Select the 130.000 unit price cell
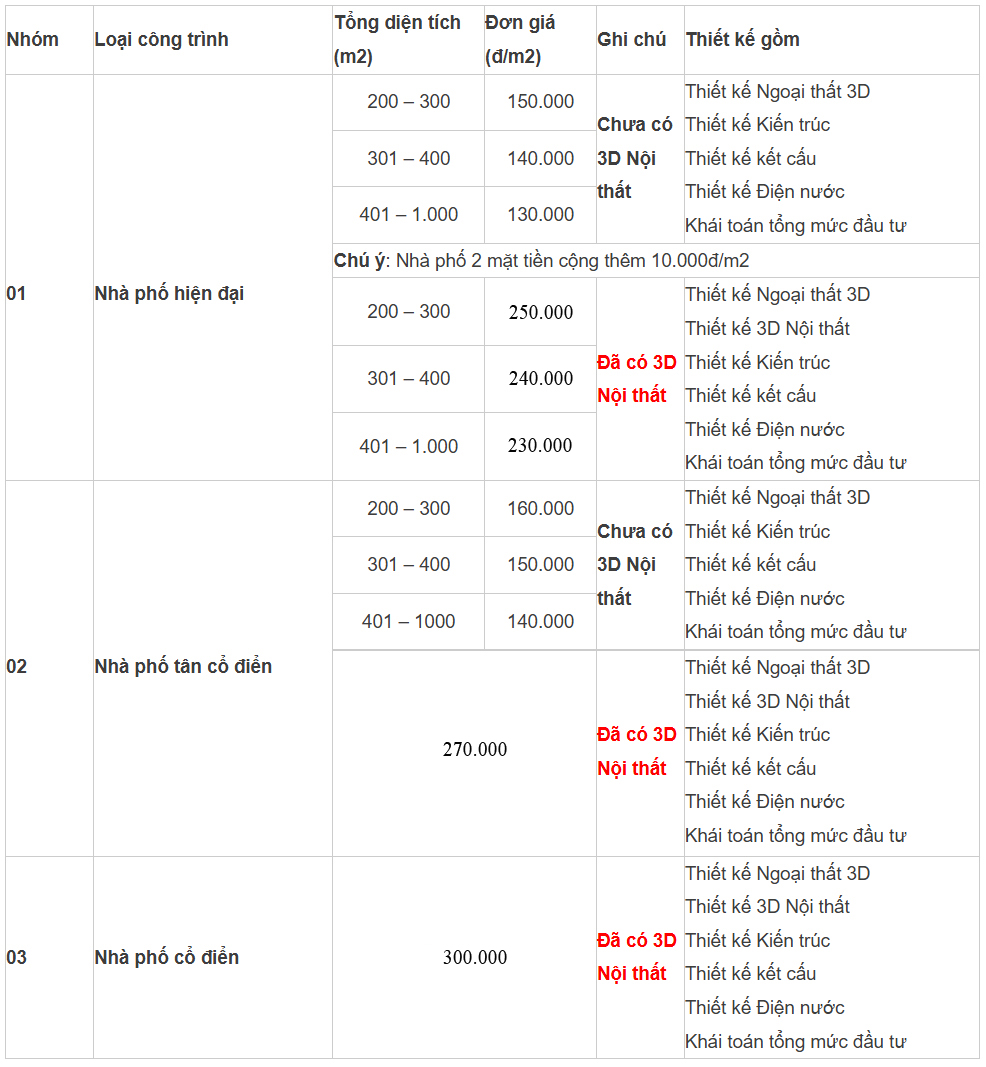986x1067 pixels. (540, 215)
